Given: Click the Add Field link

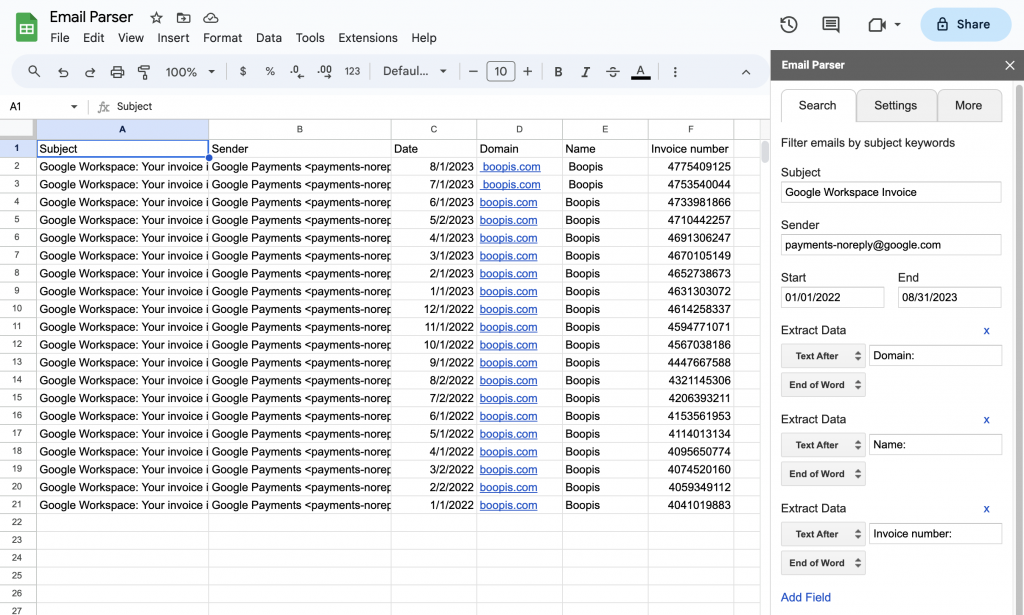Looking at the screenshot, I should click(x=806, y=597).
